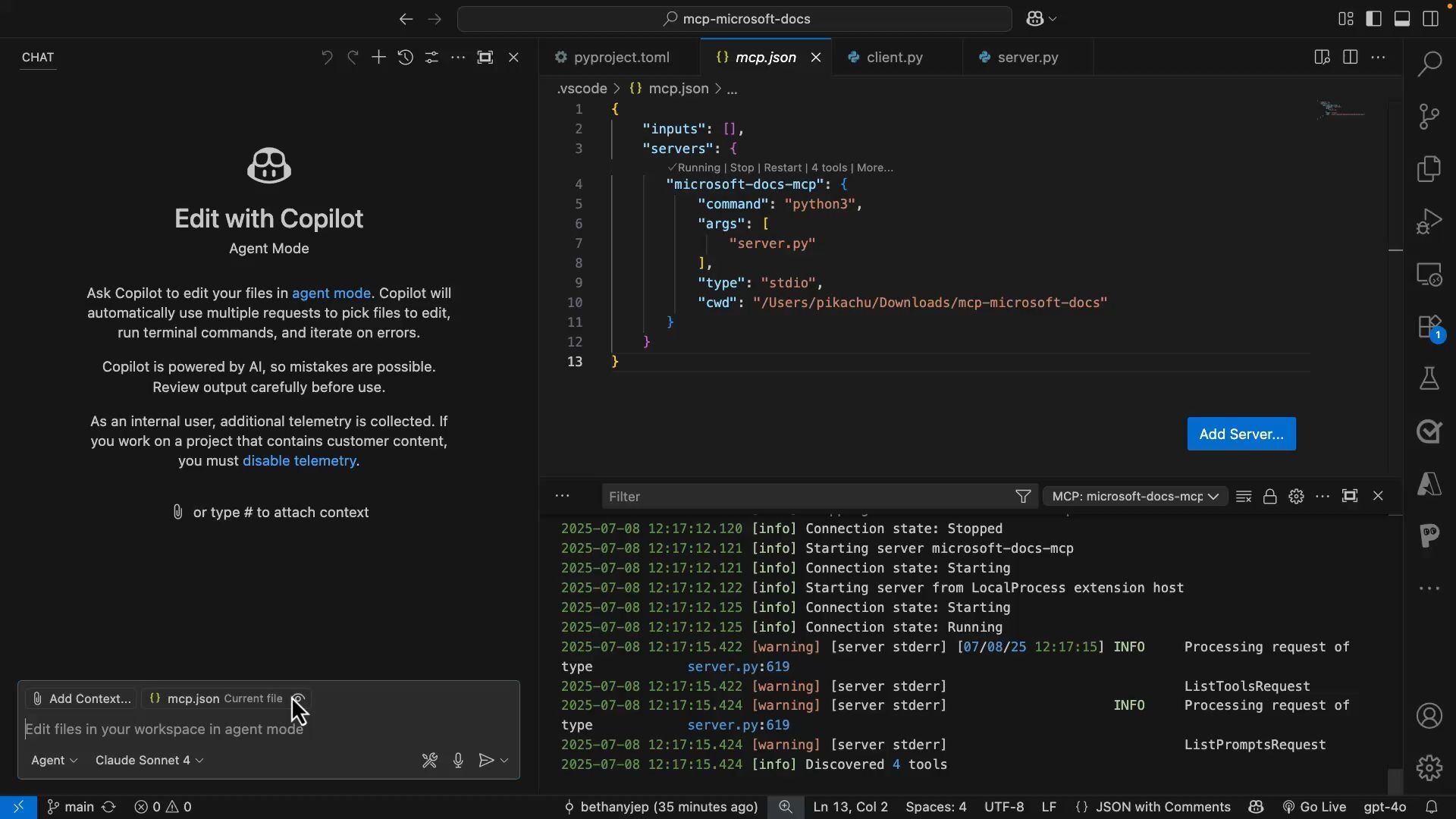
Task: Switch to the pyproject.toml tab
Action: (x=620, y=58)
